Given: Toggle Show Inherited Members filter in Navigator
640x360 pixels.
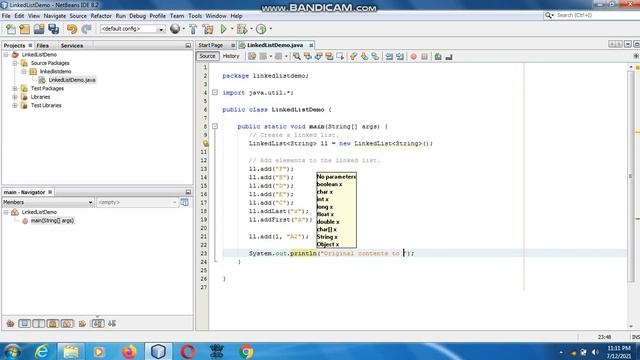Looking at the screenshot, I should tap(10, 324).
